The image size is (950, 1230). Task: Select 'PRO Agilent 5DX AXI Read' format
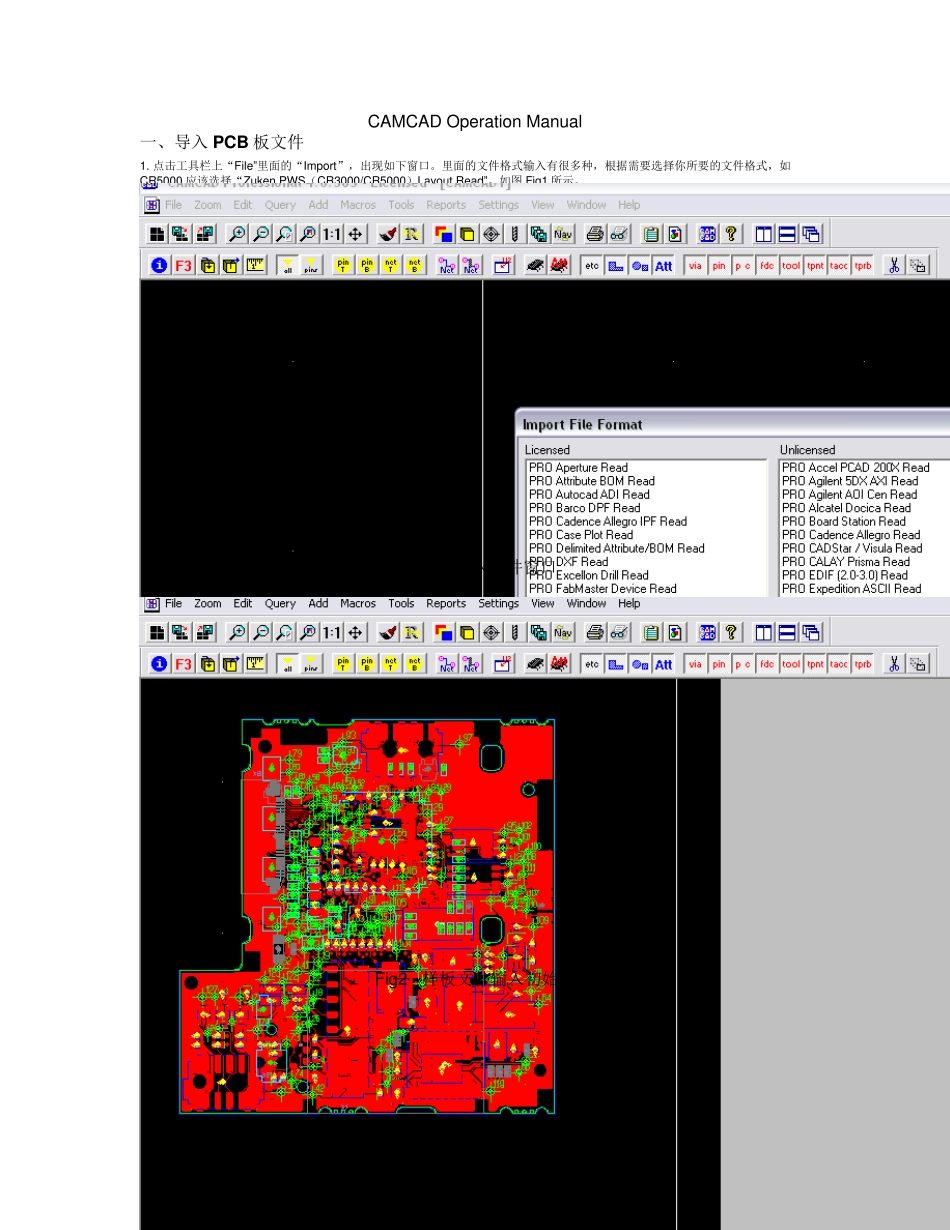point(850,481)
